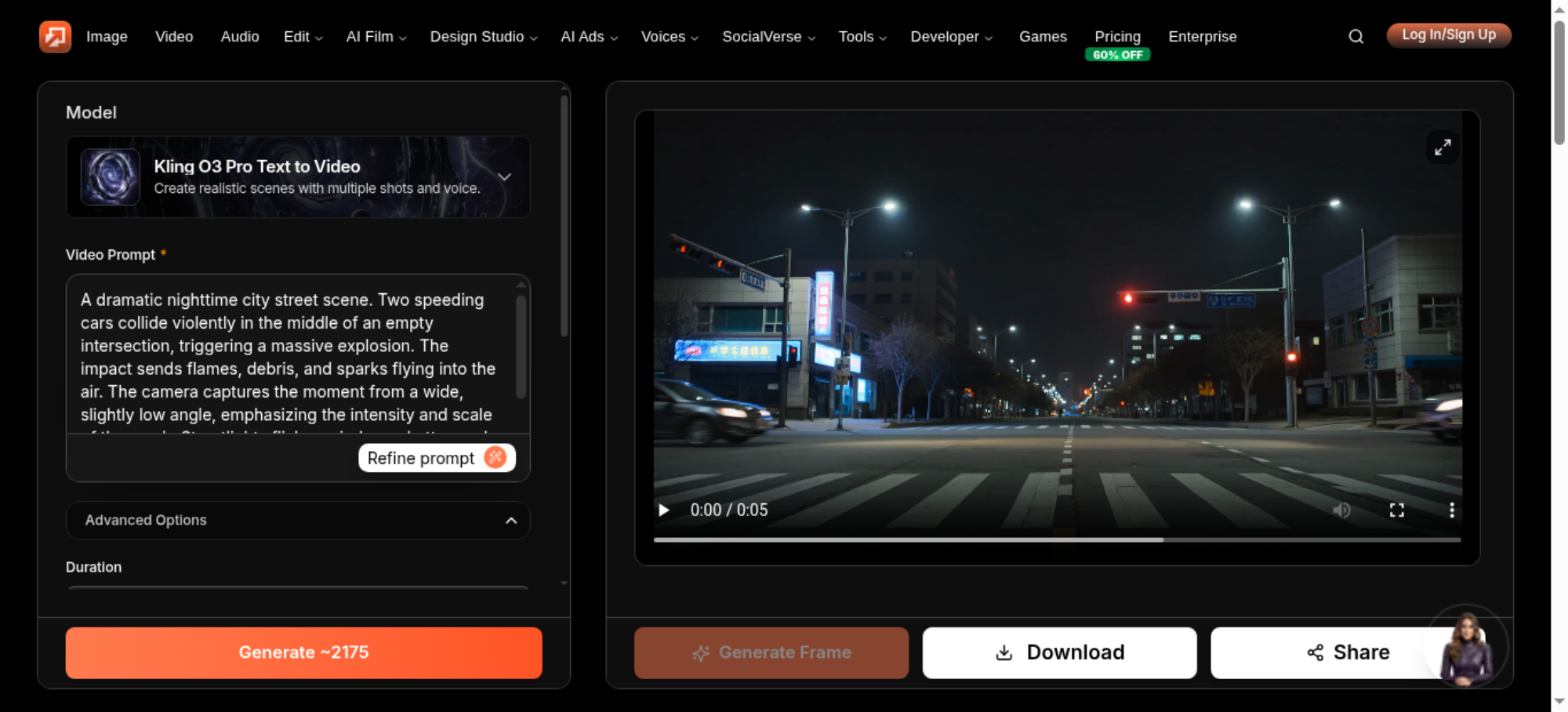Click the video progress bar
1568x712 pixels.
click(1057, 539)
